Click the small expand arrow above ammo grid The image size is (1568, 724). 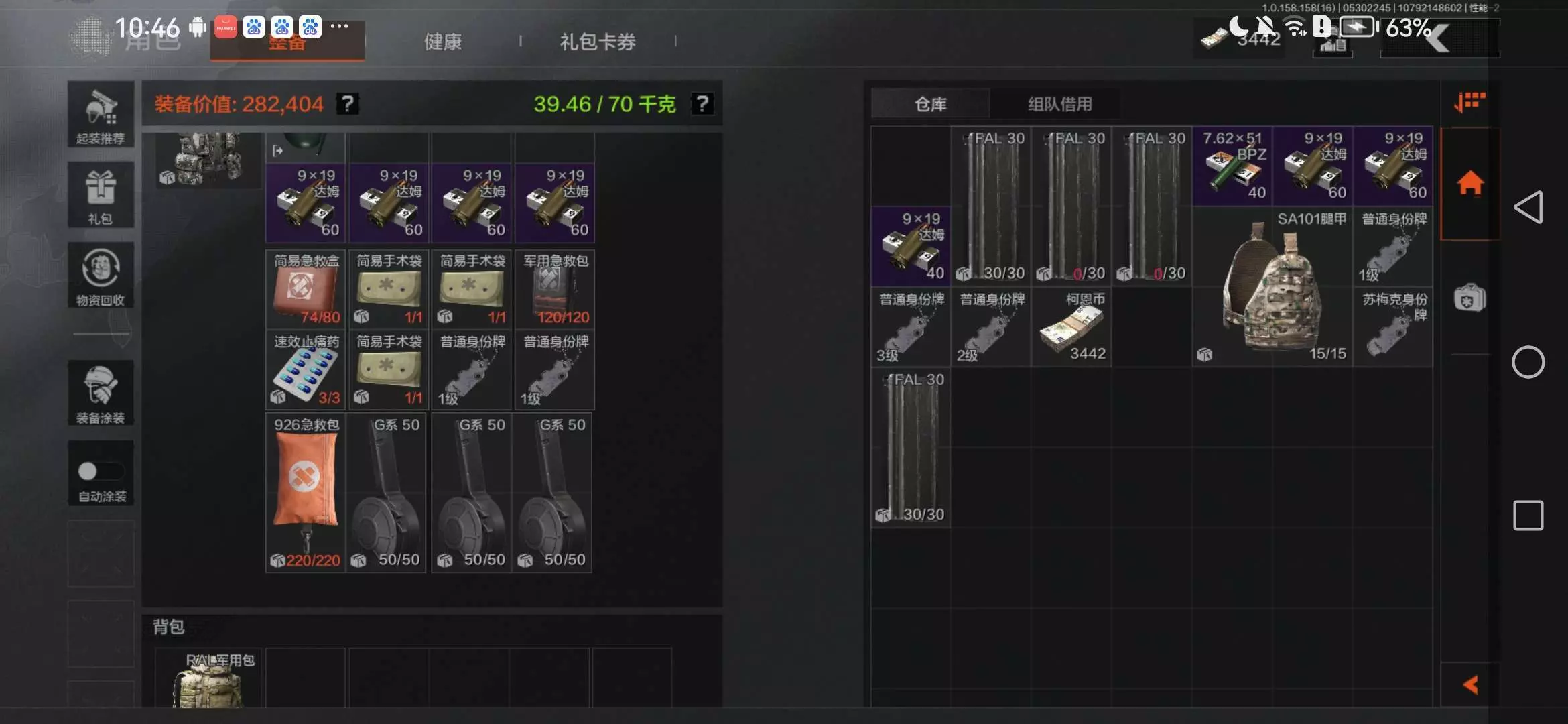277,151
